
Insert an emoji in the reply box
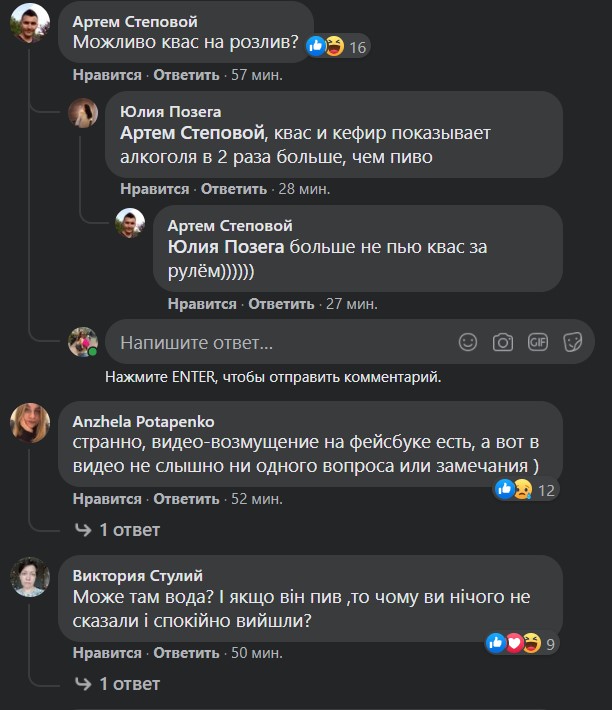pyautogui.click(x=468, y=342)
